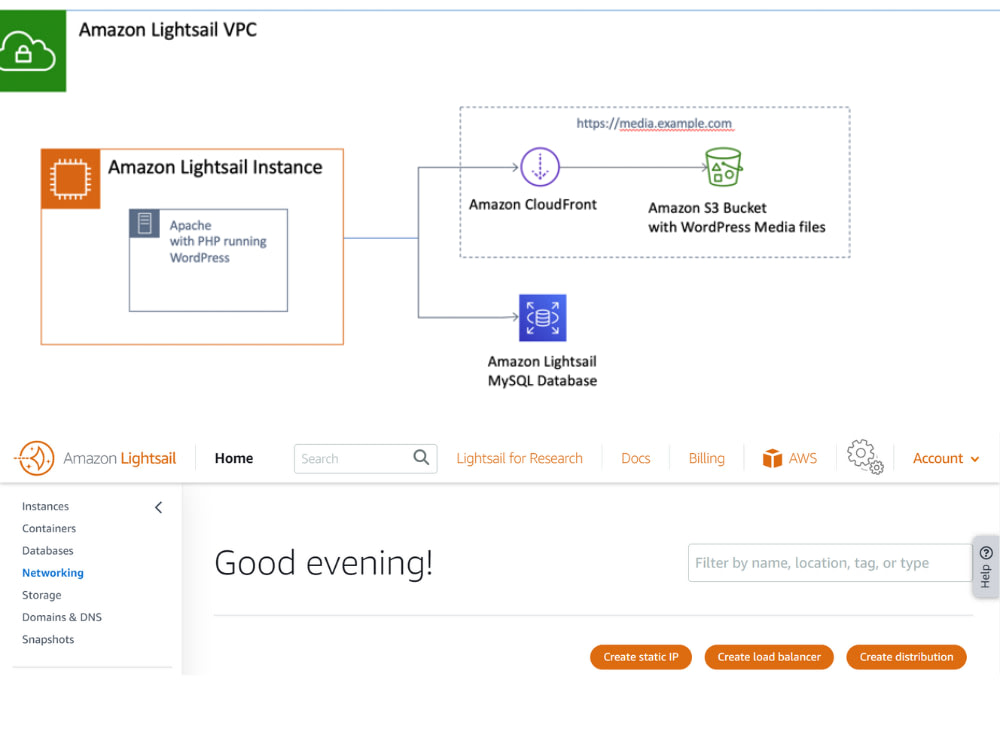Select the Amazon S3 Bucket icon
The image size is (1000, 750).
[x=724, y=168]
